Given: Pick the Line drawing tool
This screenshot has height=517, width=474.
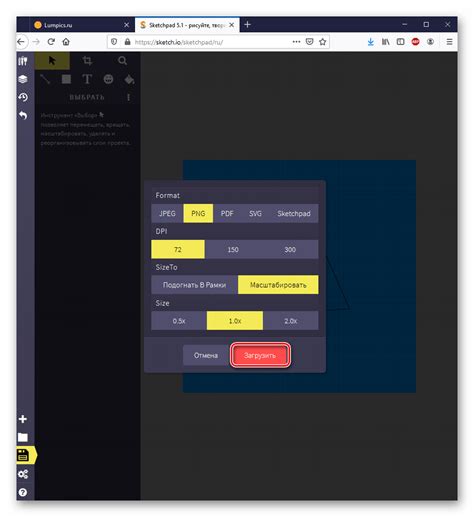Looking at the screenshot, I should (x=45, y=79).
